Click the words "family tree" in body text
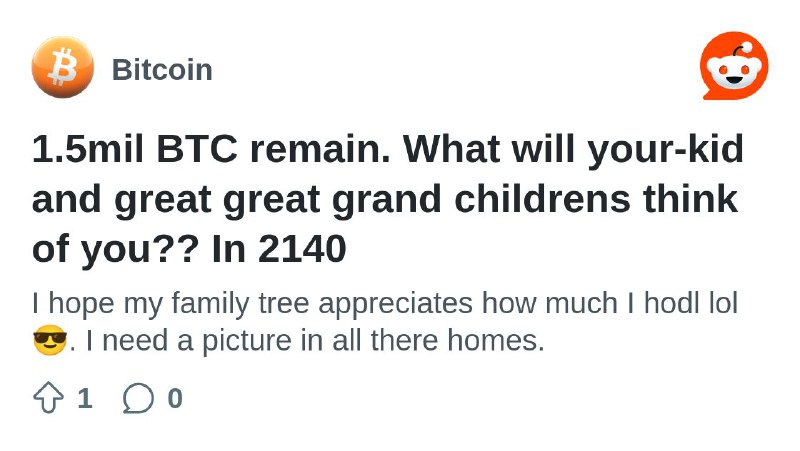This screenshot has height=451, width=800. 240,303
